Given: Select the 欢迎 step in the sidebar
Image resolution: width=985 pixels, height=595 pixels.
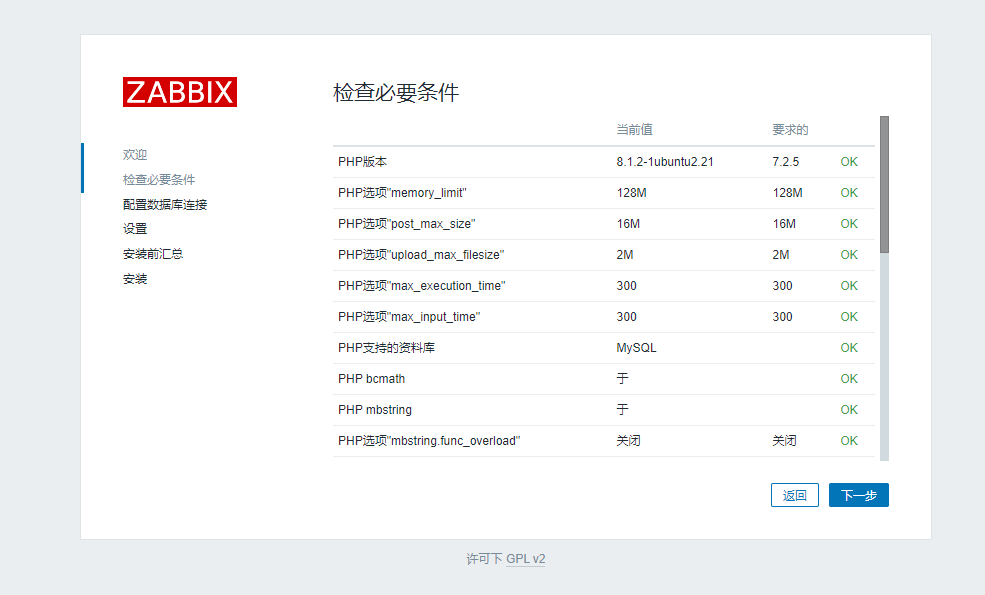Looking at the screenshot, I should pyautogui.click(x=134, y=154).
